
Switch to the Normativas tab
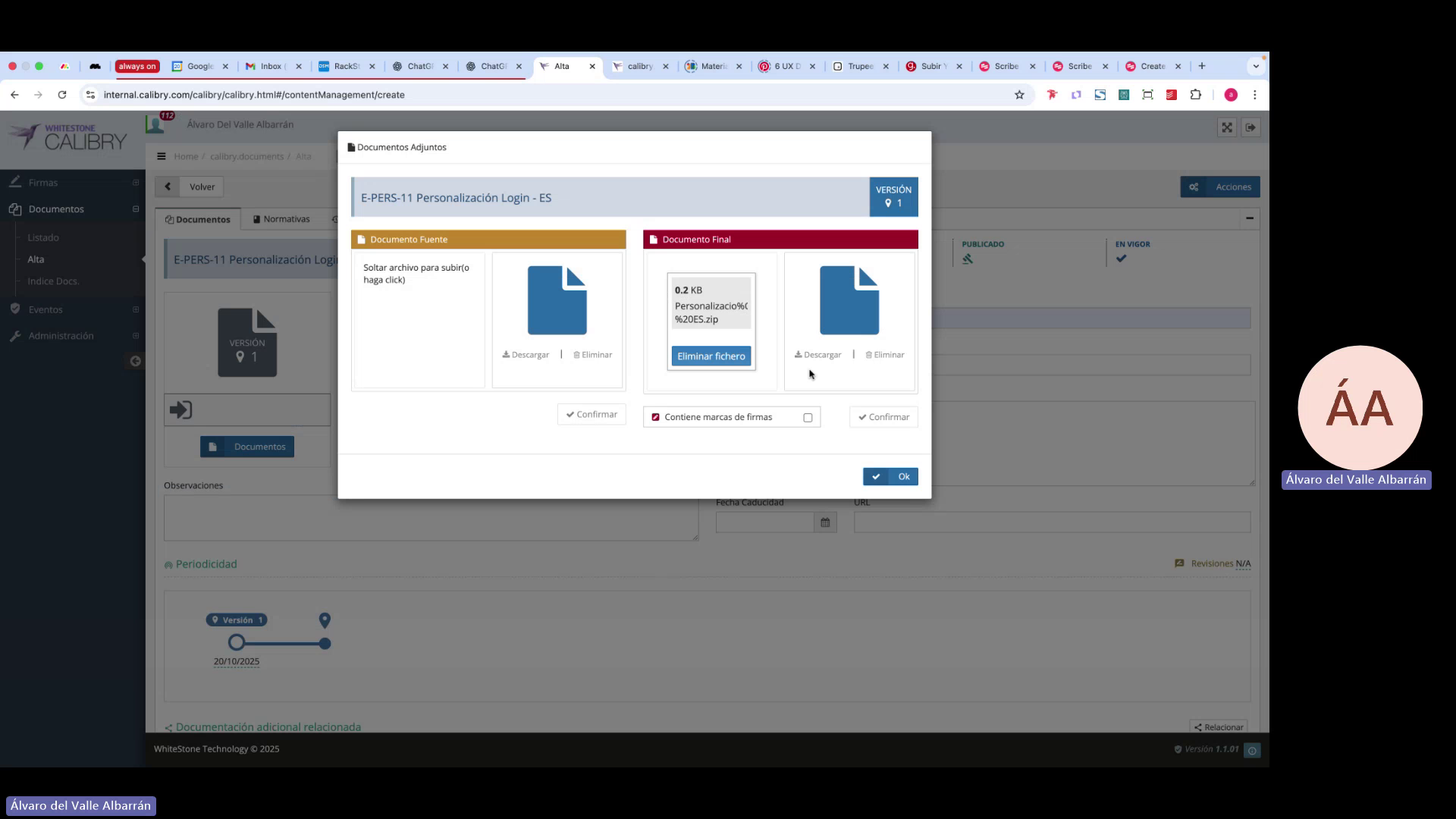[287, 219]
